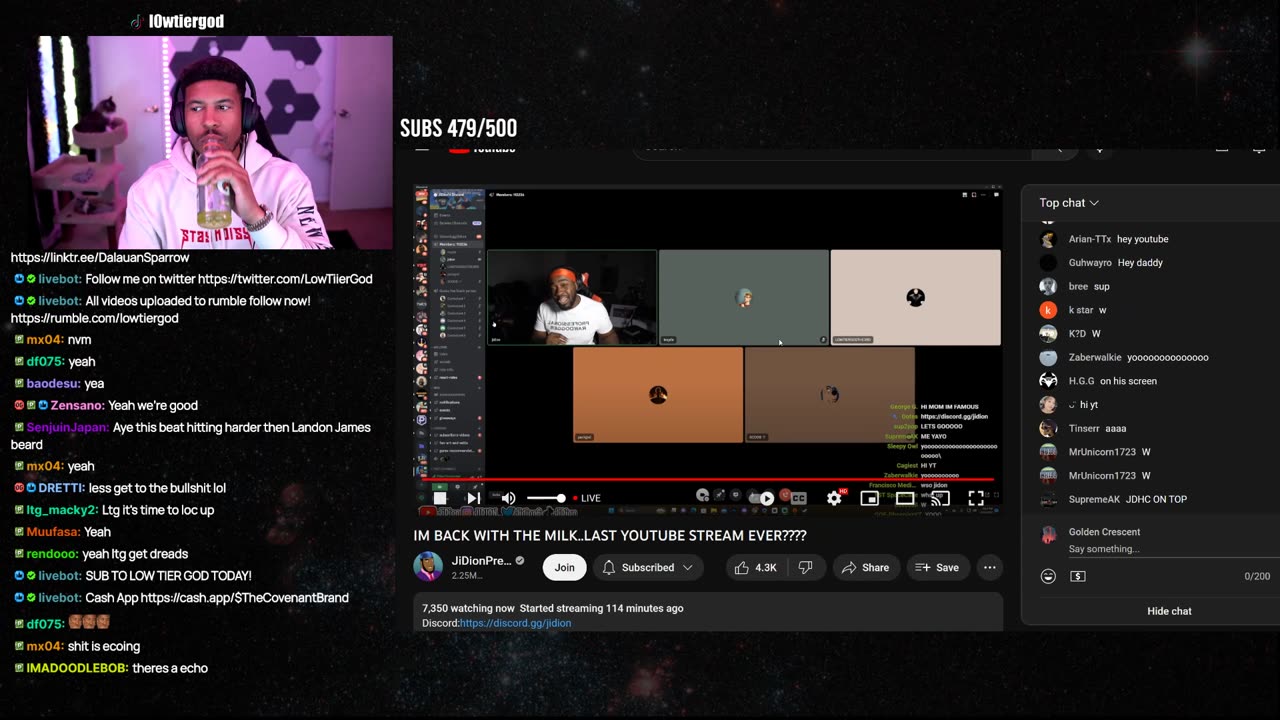1280x720 pixels.
Task: Click Muufasa username in chat
Action: (53, 532)
